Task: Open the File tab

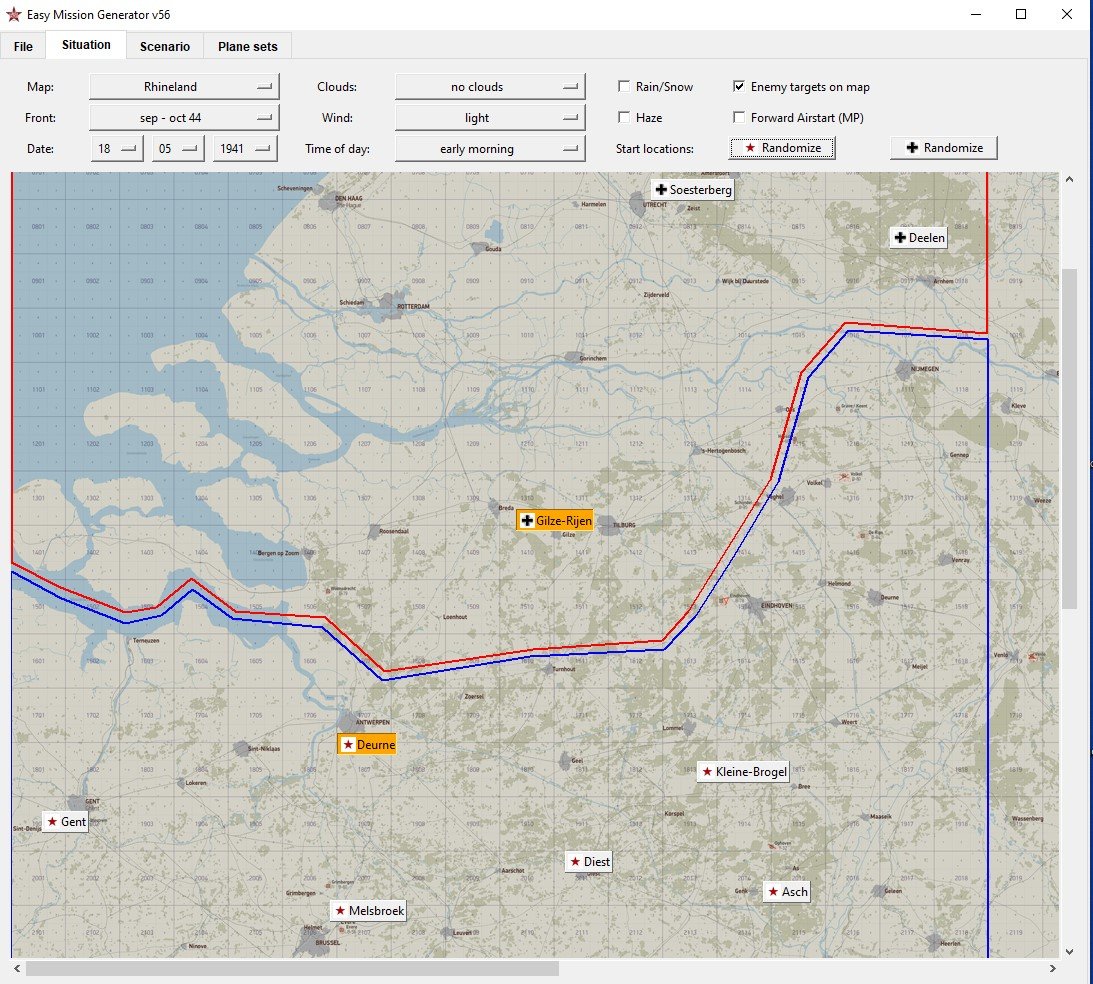Action: click(23, 46)
